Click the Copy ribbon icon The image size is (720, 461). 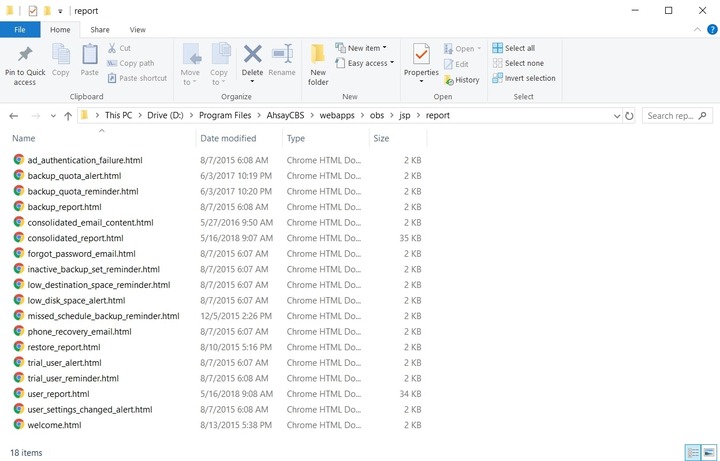tap(61, 60)
